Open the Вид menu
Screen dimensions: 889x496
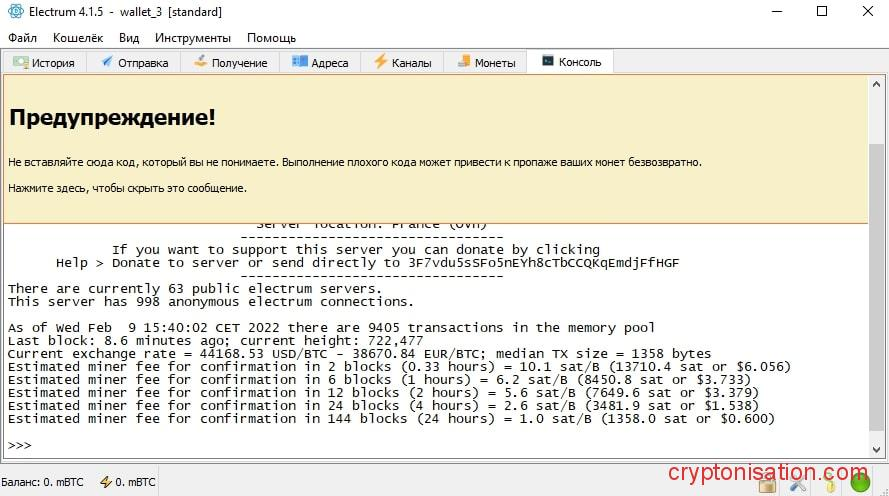[129, 38]
